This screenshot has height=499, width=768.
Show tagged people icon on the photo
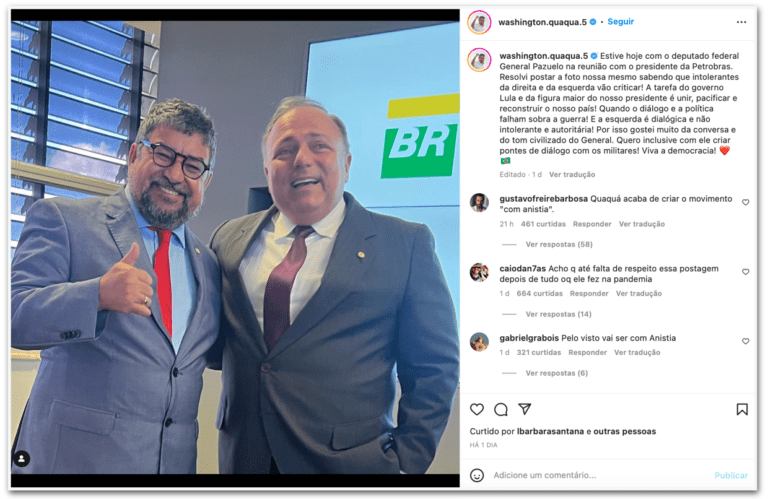(x=22, y=459)
